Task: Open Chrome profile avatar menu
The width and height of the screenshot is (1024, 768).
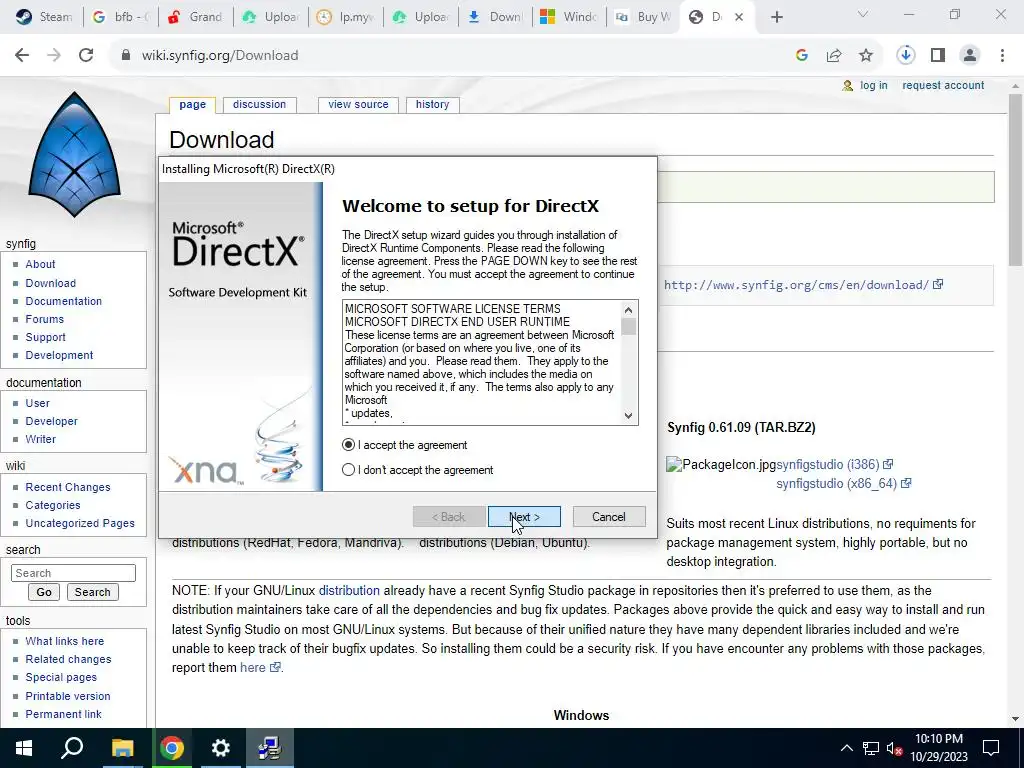Action: click(x=970, y=56)
